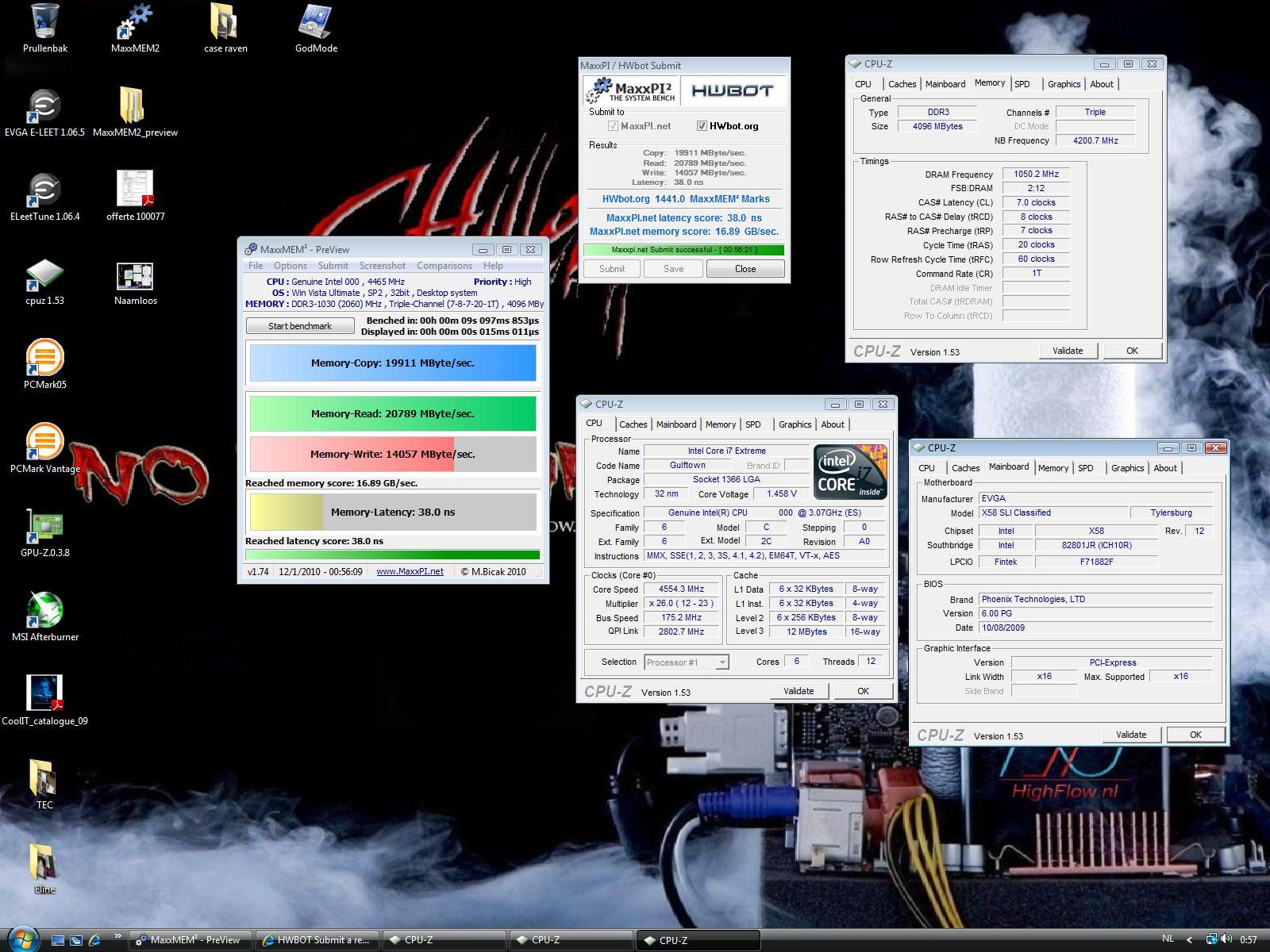Click the HWBOT logo banner
This screenshot has width=1270, height=952.
(733, 90)
